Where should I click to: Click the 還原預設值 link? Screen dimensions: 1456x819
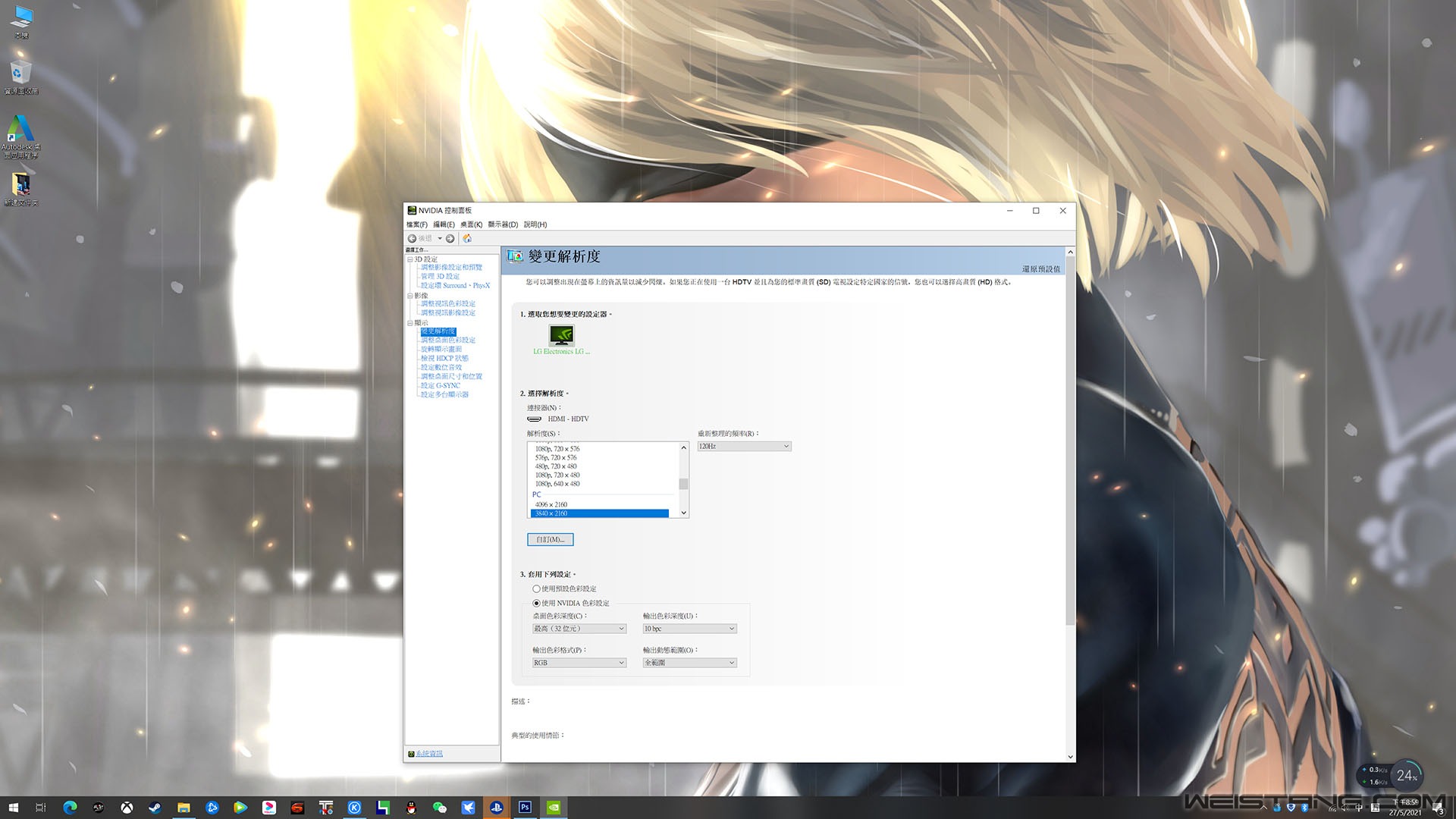click(x=1041, y=269)
